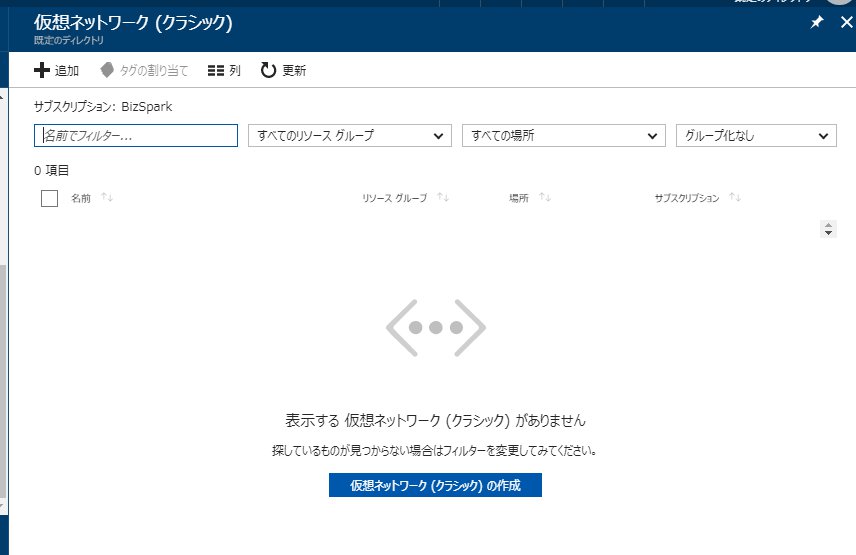856x555 pixels.
Task: Click the 更新 refresh icon
Action: (x=268, y=70)
